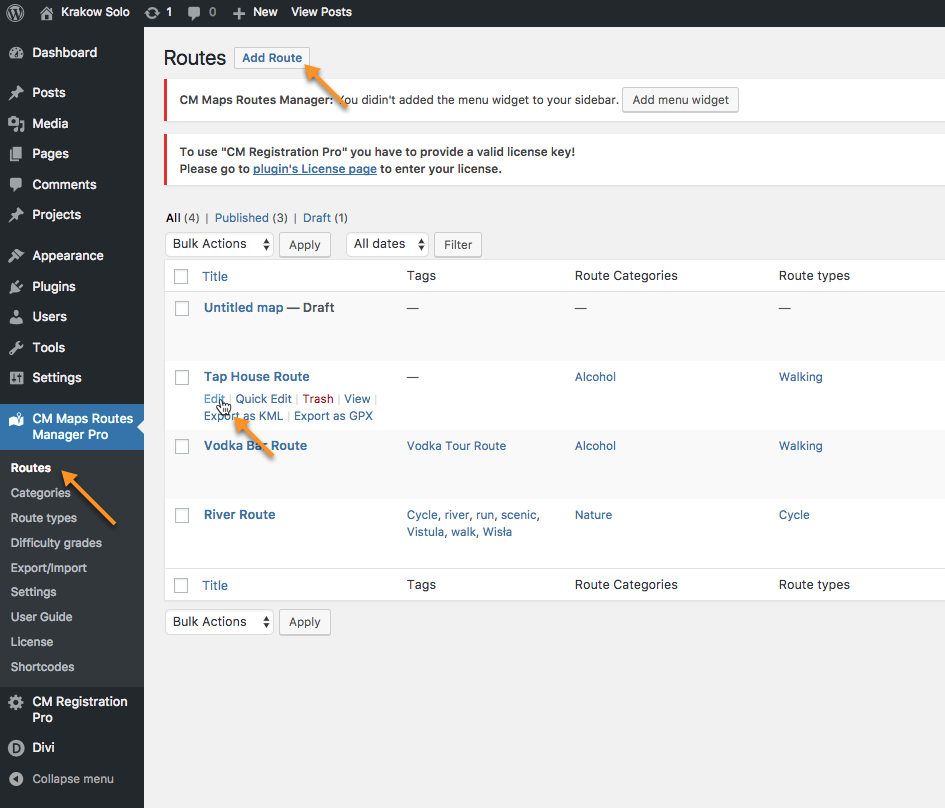
Task: Click the Nature category link
Action: click(593, 515)
